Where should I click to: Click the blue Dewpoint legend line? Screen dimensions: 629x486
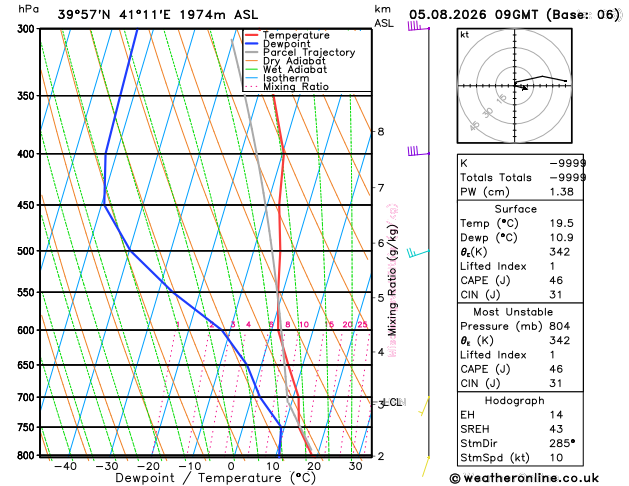[252, 44]
